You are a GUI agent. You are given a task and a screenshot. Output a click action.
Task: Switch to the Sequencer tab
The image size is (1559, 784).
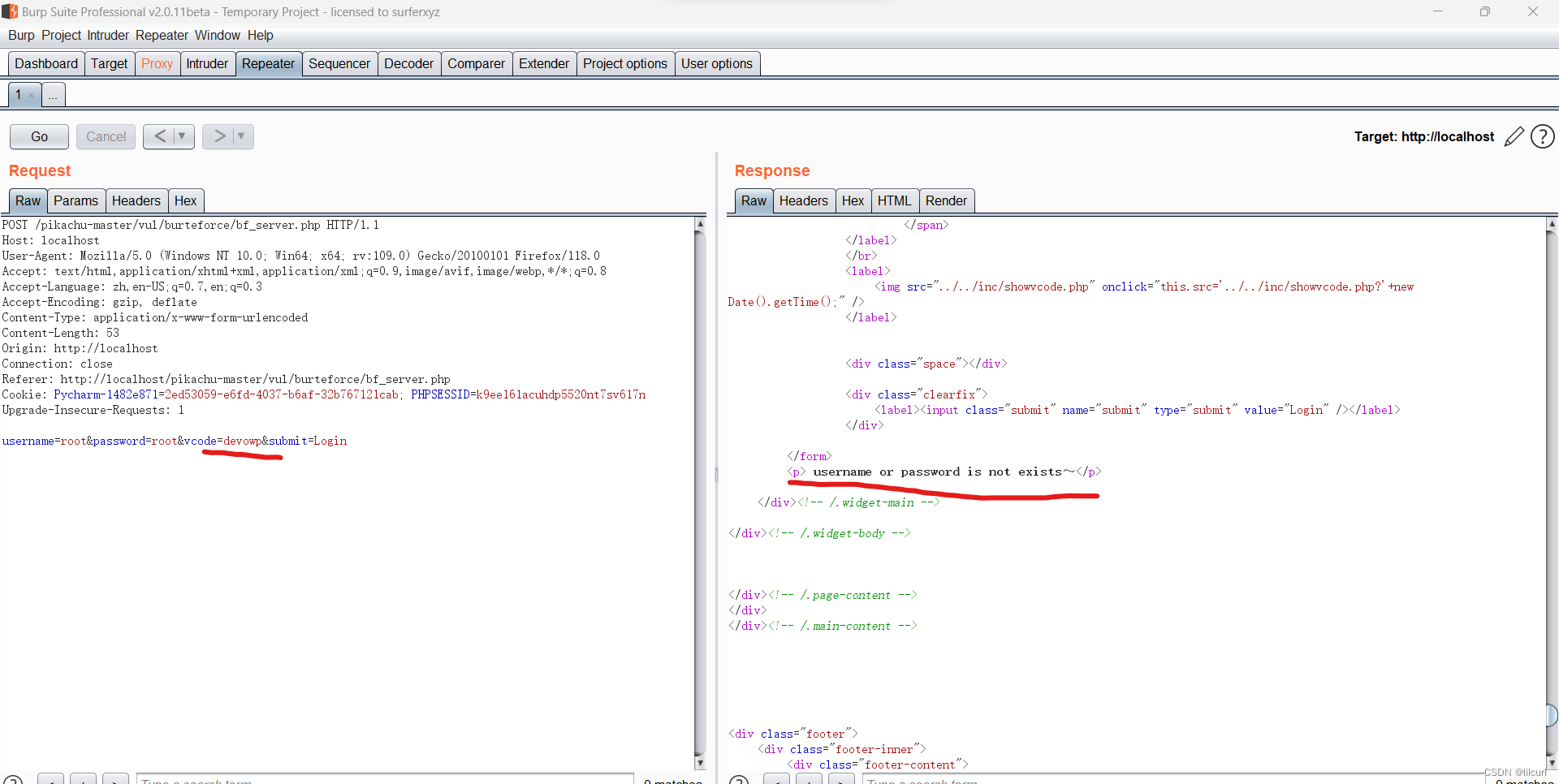339,64
